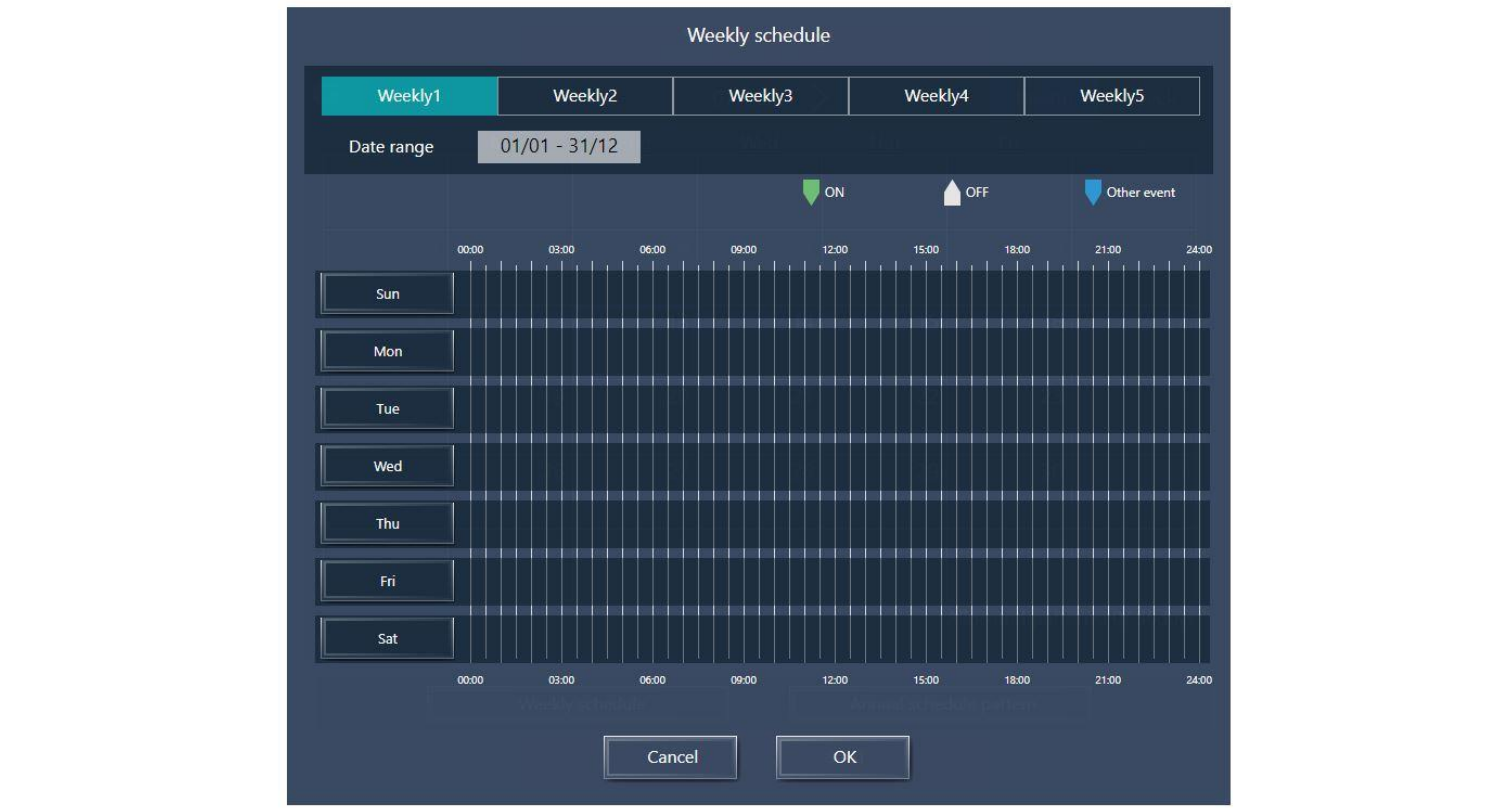This screenshot has width=1493, height=809.
Task: Click Wednesday's timeline at 06:00
Action: [653, 466]
